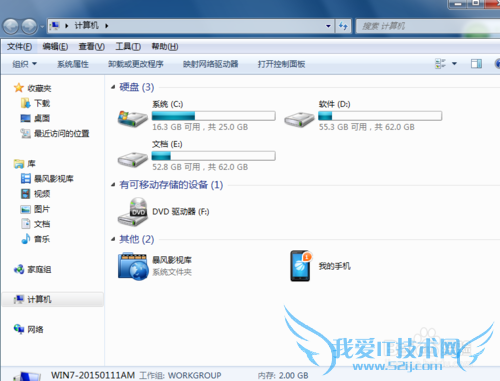Open the 文档 (E:) drive icon

[x=133, y=159]
